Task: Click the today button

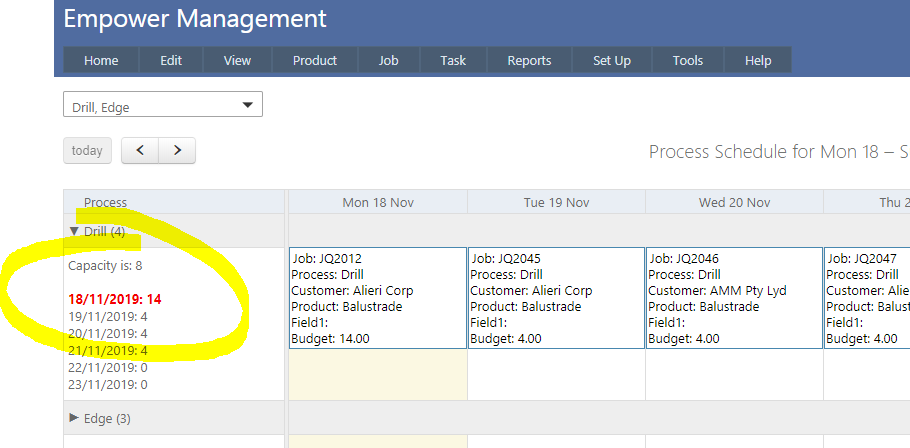Action: click(87, 151)
